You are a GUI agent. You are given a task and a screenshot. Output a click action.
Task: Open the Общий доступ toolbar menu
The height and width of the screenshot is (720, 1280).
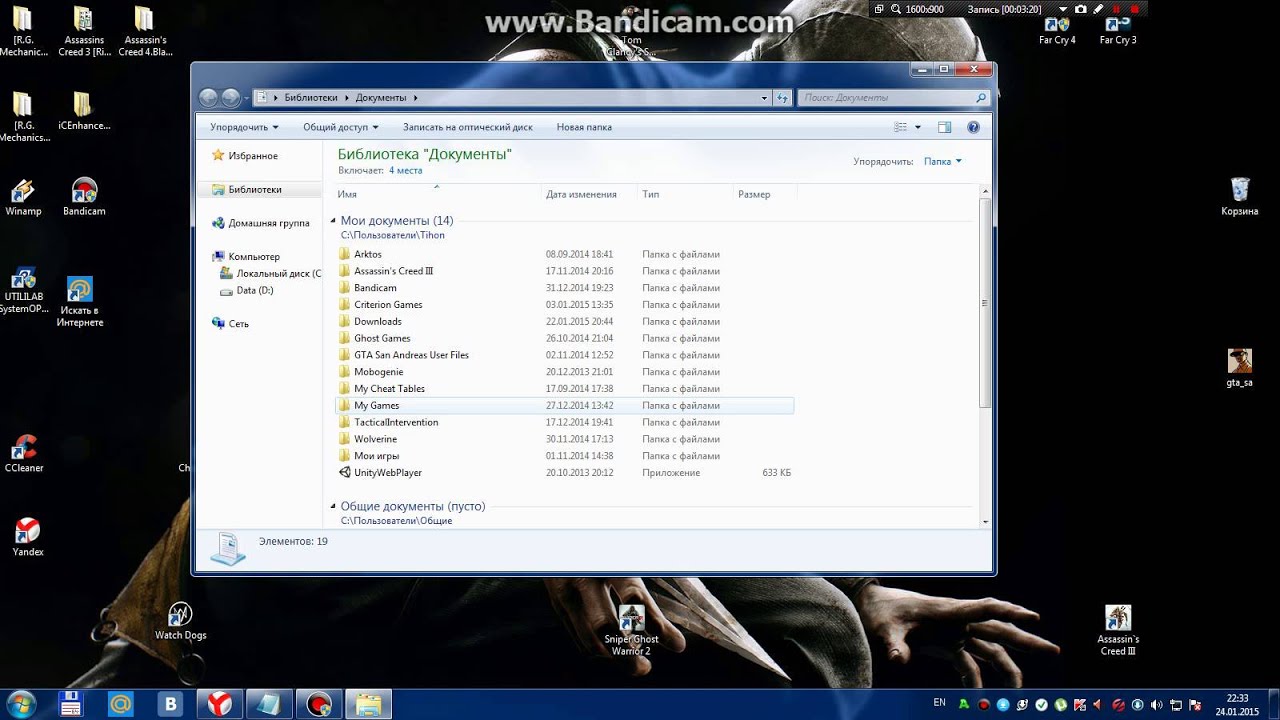coord(341,127)
